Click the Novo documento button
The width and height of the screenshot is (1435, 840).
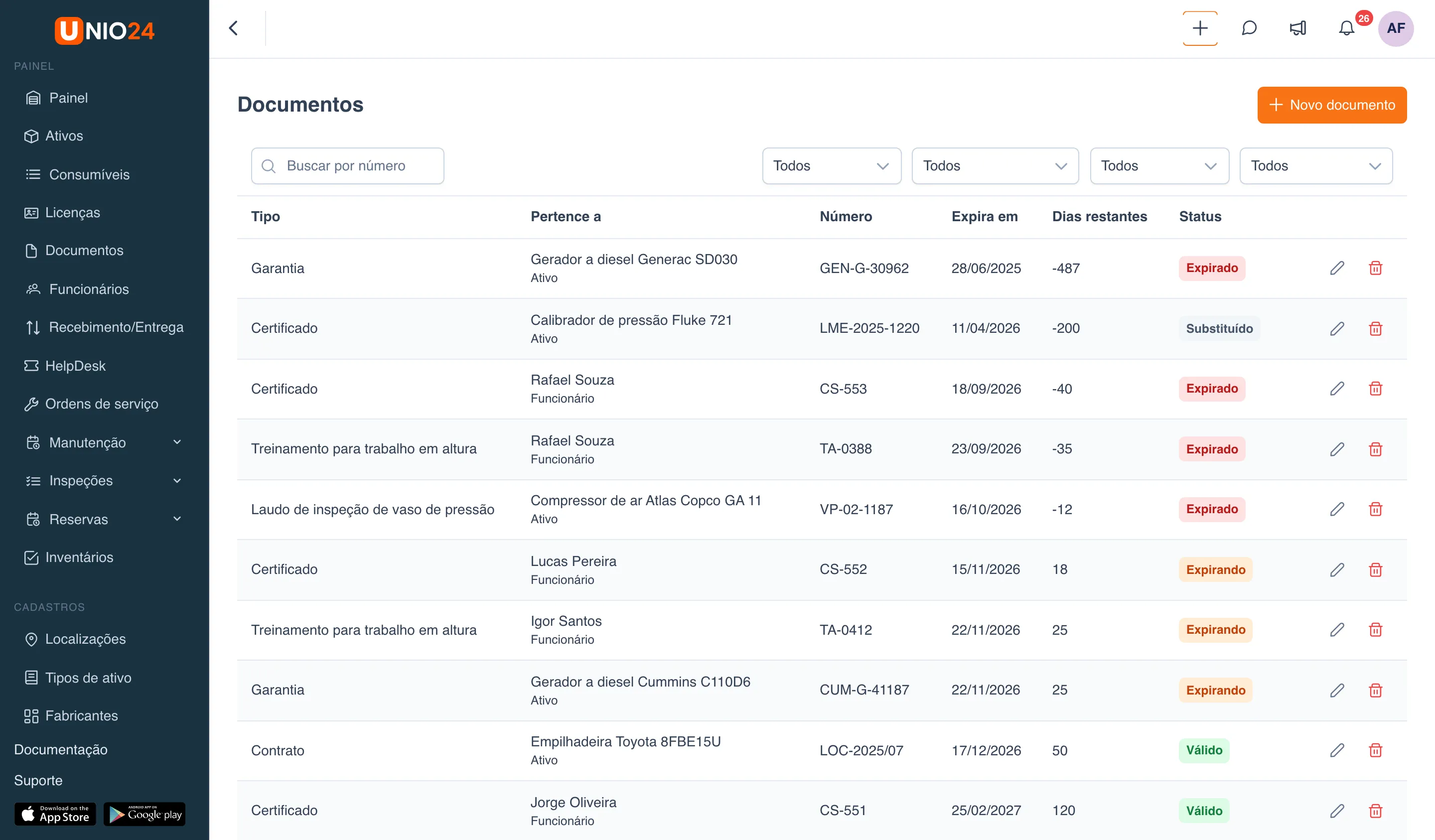click(x=1332, y=105)
